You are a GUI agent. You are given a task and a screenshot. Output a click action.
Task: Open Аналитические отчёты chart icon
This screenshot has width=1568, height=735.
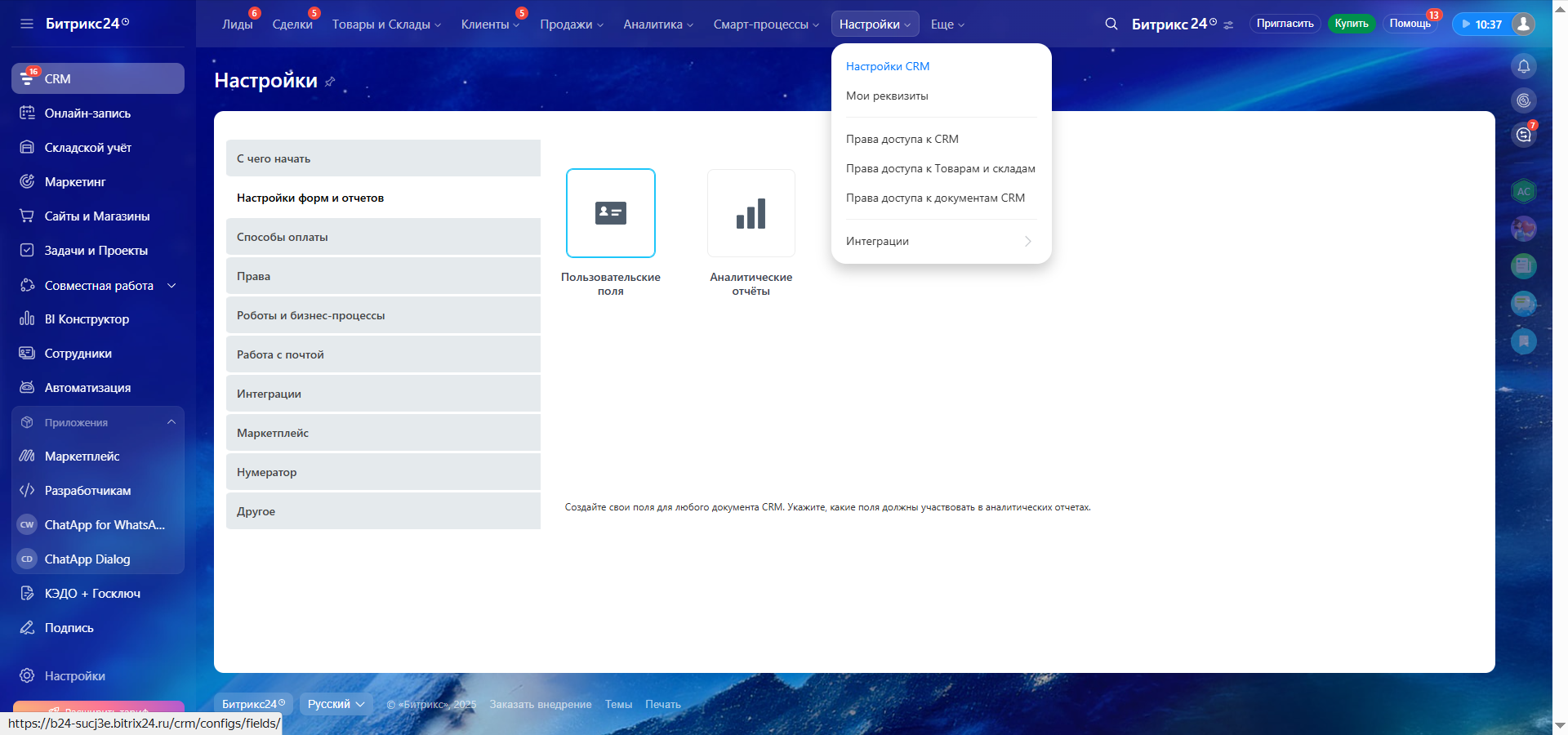click(x=751, y=213)
